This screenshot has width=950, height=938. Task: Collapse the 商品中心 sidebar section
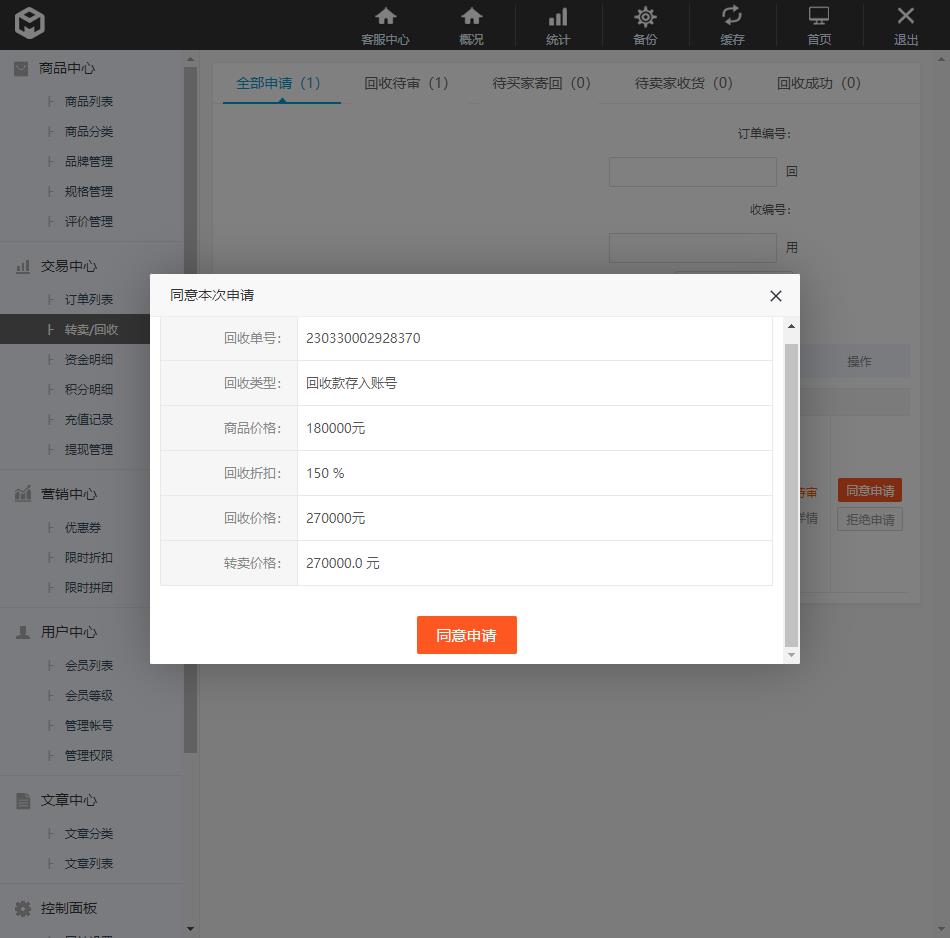point(67,68)
